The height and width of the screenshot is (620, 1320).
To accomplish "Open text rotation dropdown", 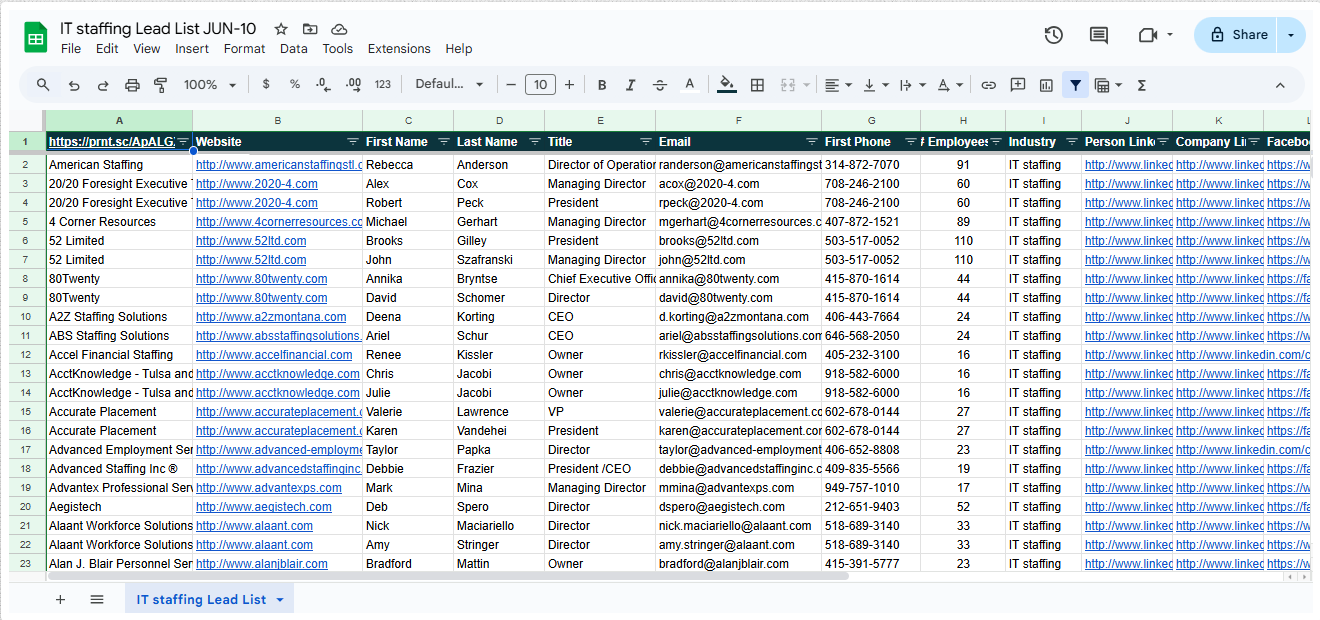I will (x=950, y=85).
